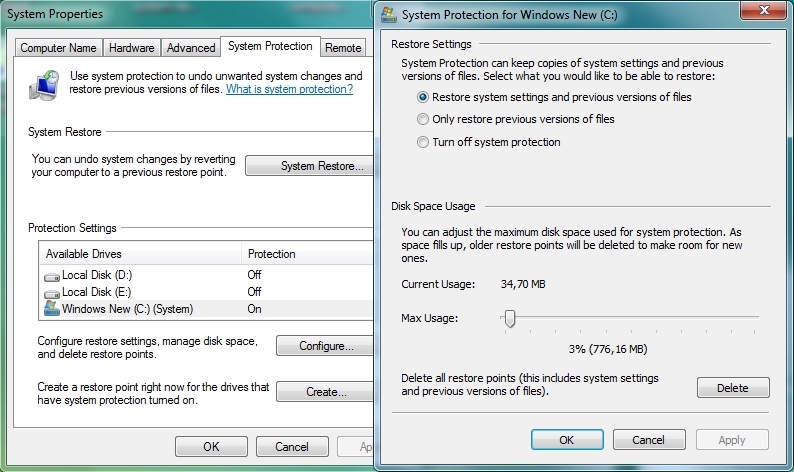Viewport: 794px width, 472px height.
Task: Open the Hardware tab
Action: click(132, 48)
